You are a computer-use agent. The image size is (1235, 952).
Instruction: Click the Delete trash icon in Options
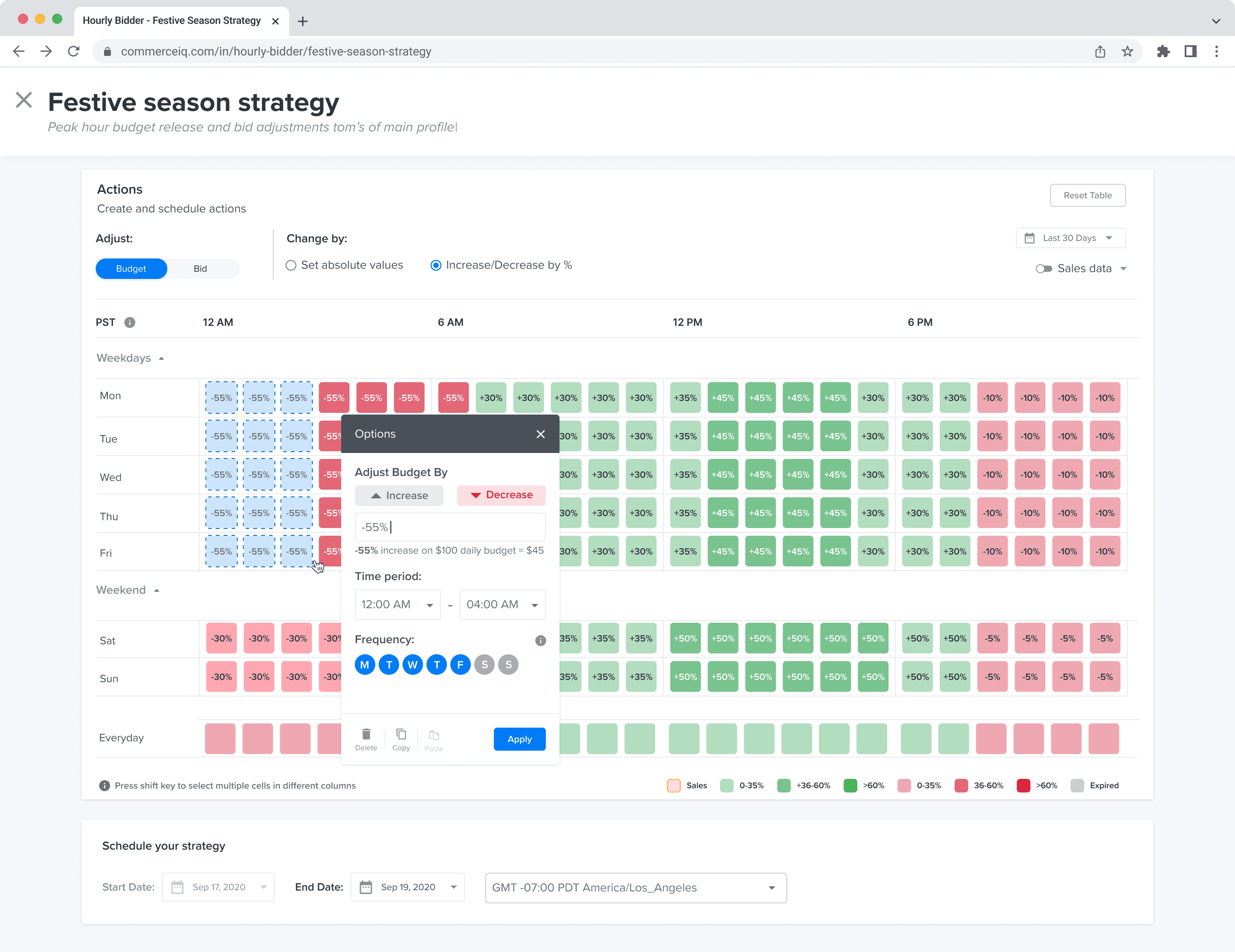(x=366, y=735)
